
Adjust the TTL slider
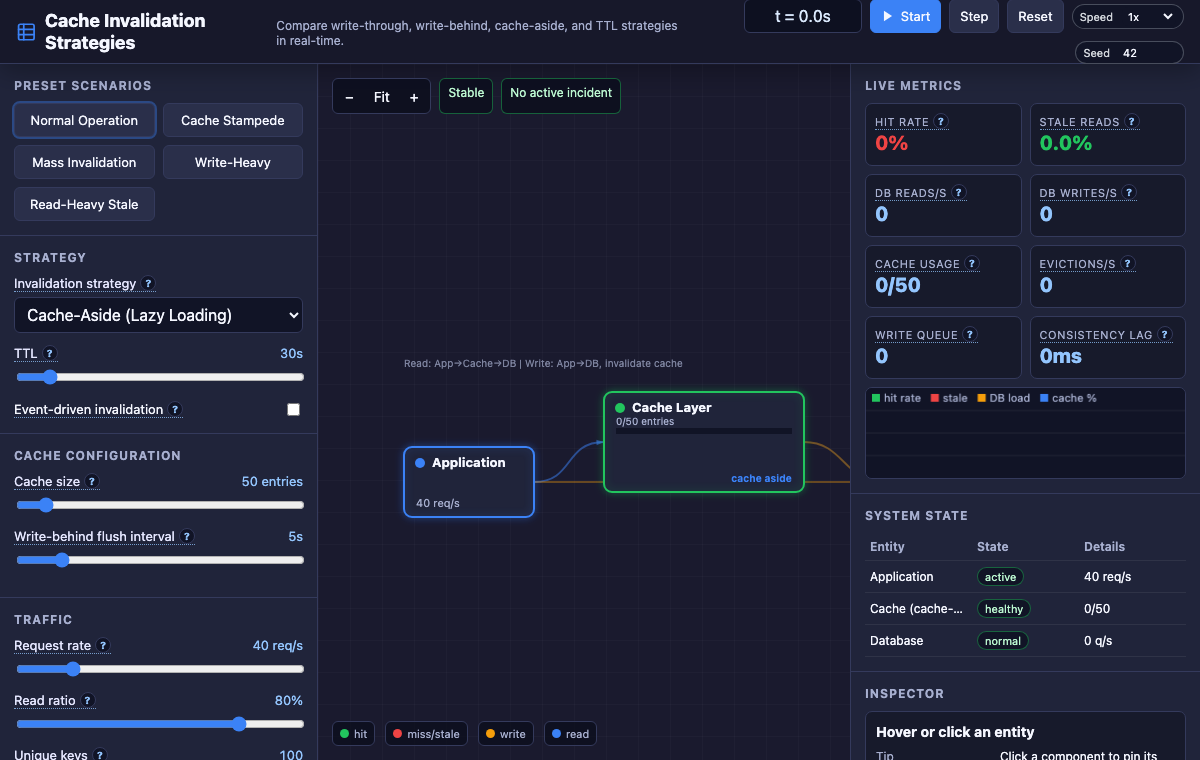coord(159,377)
